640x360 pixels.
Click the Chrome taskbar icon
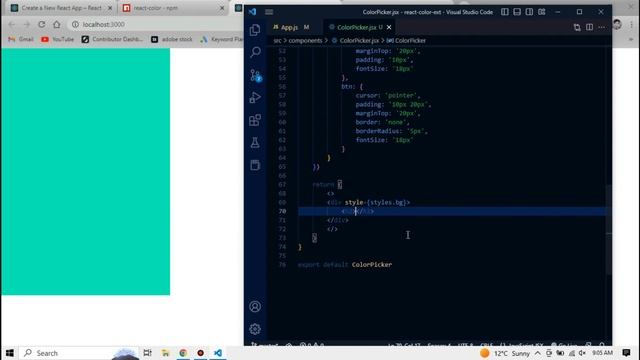tap(183, 353)
